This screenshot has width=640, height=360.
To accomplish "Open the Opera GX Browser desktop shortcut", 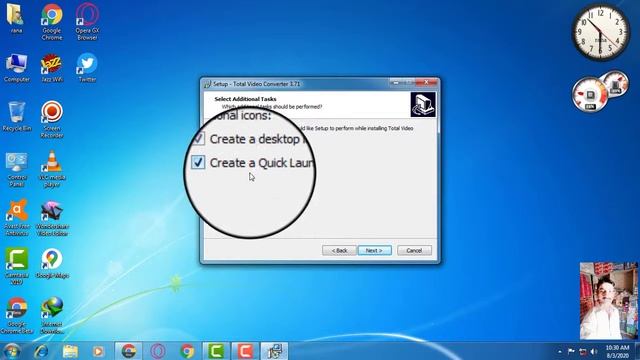I will pos(87,21).
